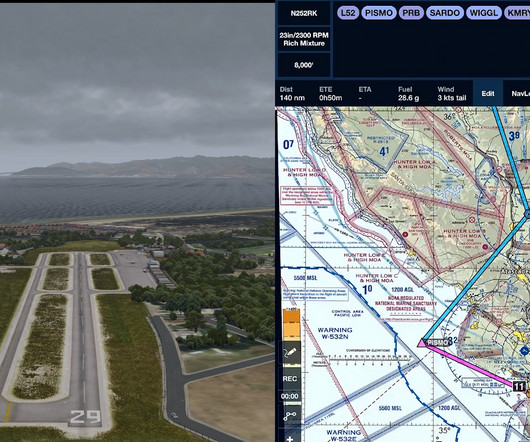Open the WIGGL waypoint bubble
Image resolution: width=530 pixels, height=442 pixels.
tap(484, 13)
